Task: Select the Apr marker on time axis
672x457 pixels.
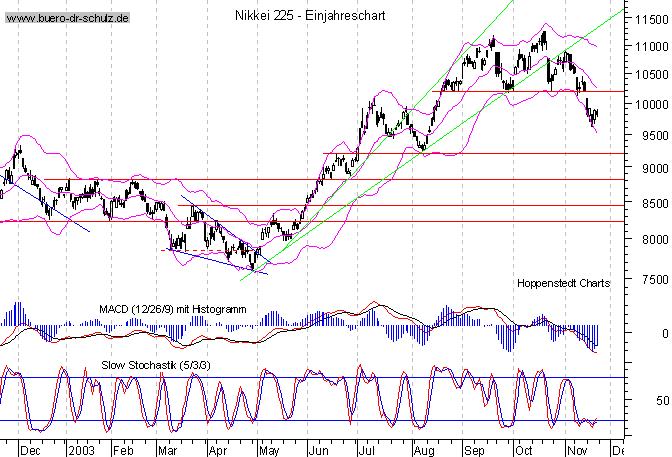Action: 217,450
